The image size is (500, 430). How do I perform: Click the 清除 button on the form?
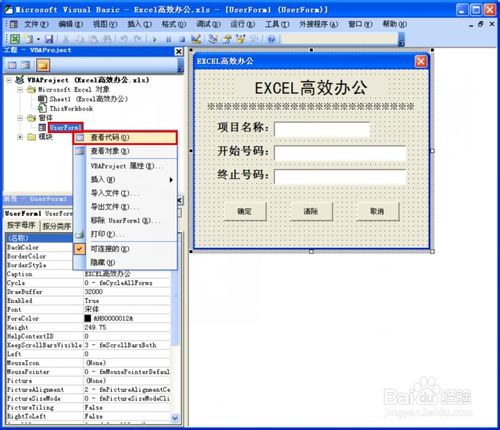coord(311,211)
